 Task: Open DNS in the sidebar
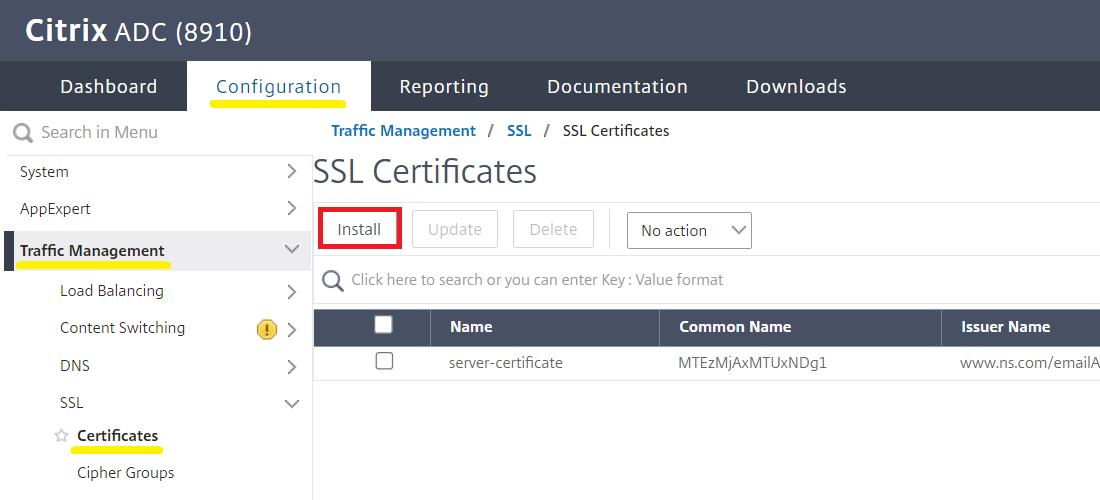(x=75, y=366)
